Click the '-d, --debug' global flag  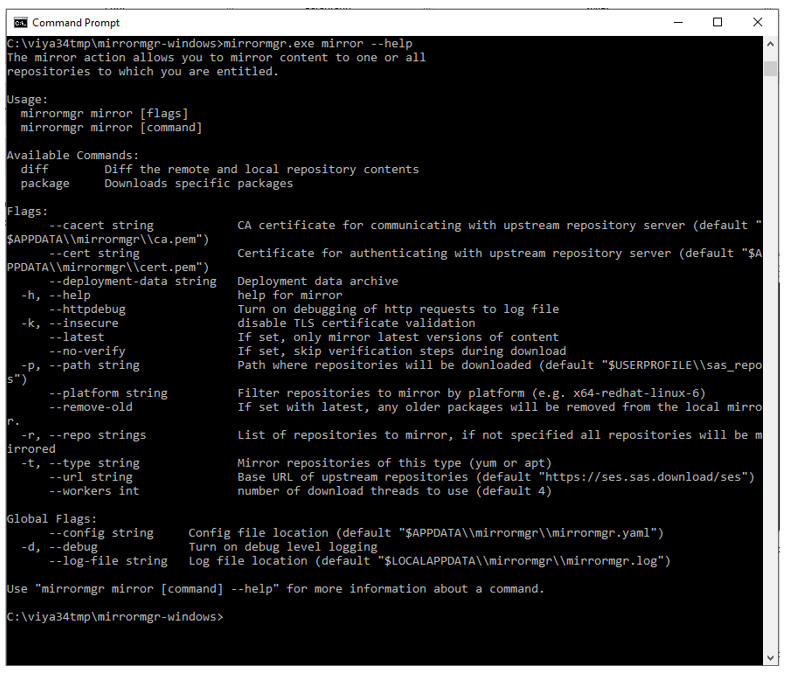click(x=59, y=547)
